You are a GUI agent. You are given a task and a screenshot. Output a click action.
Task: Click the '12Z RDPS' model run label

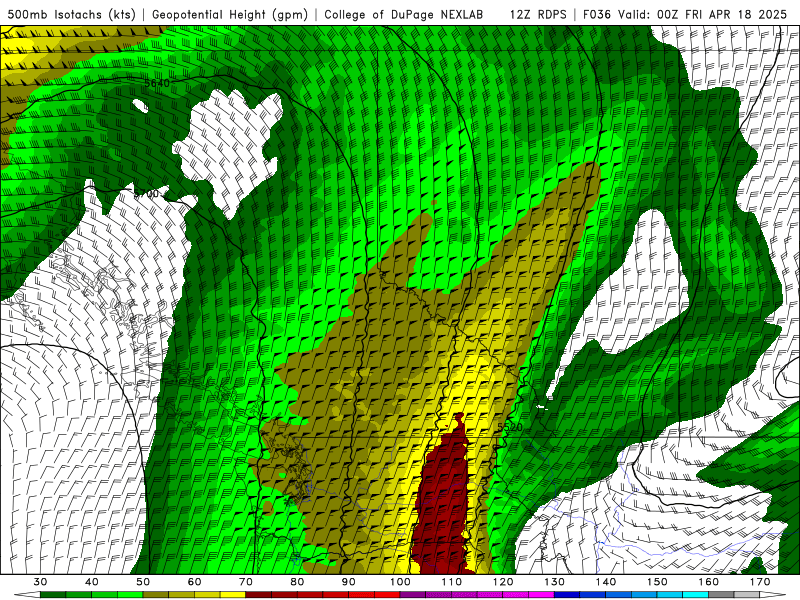tap(538, 15)
